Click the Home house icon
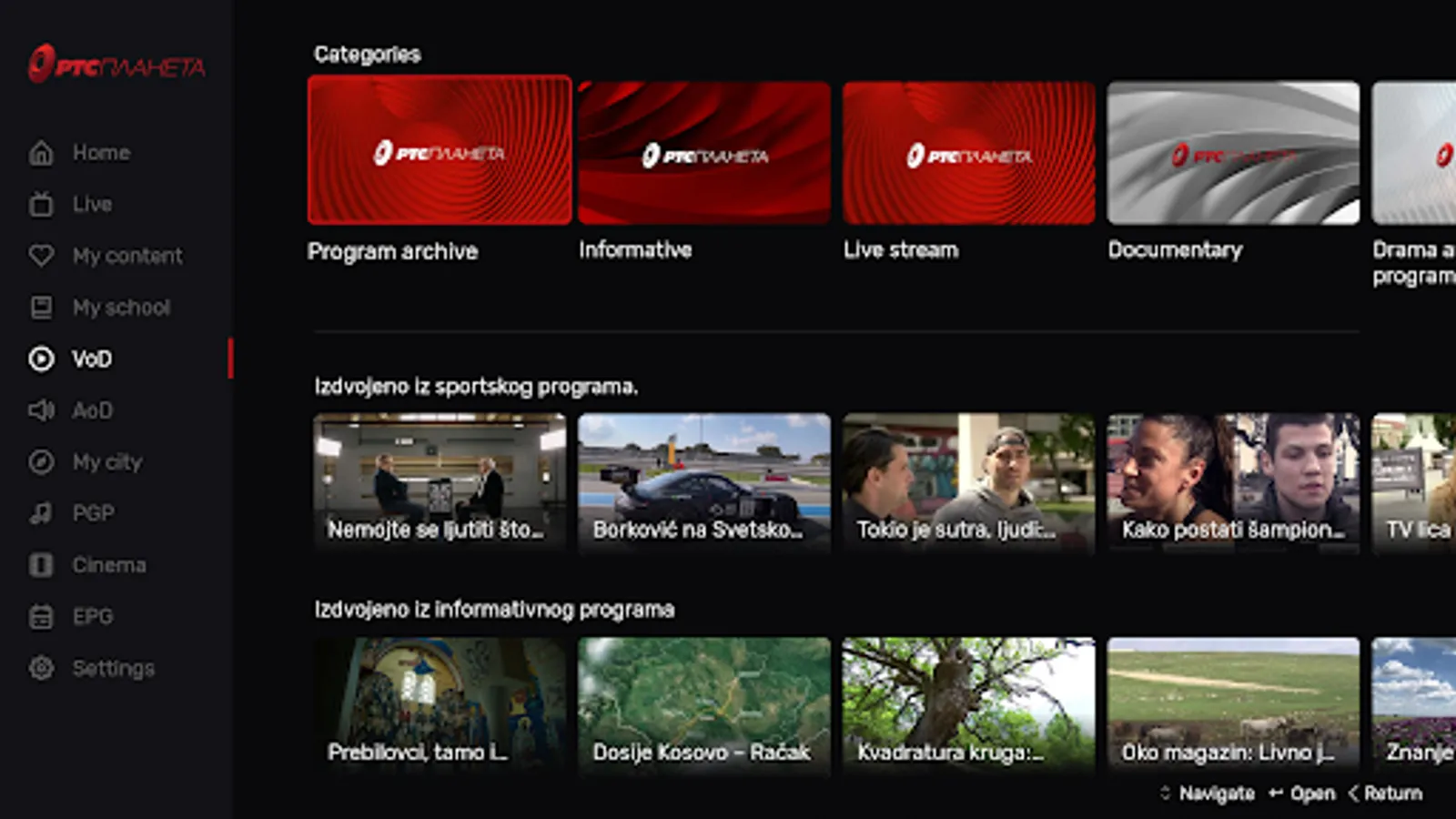 41,153
